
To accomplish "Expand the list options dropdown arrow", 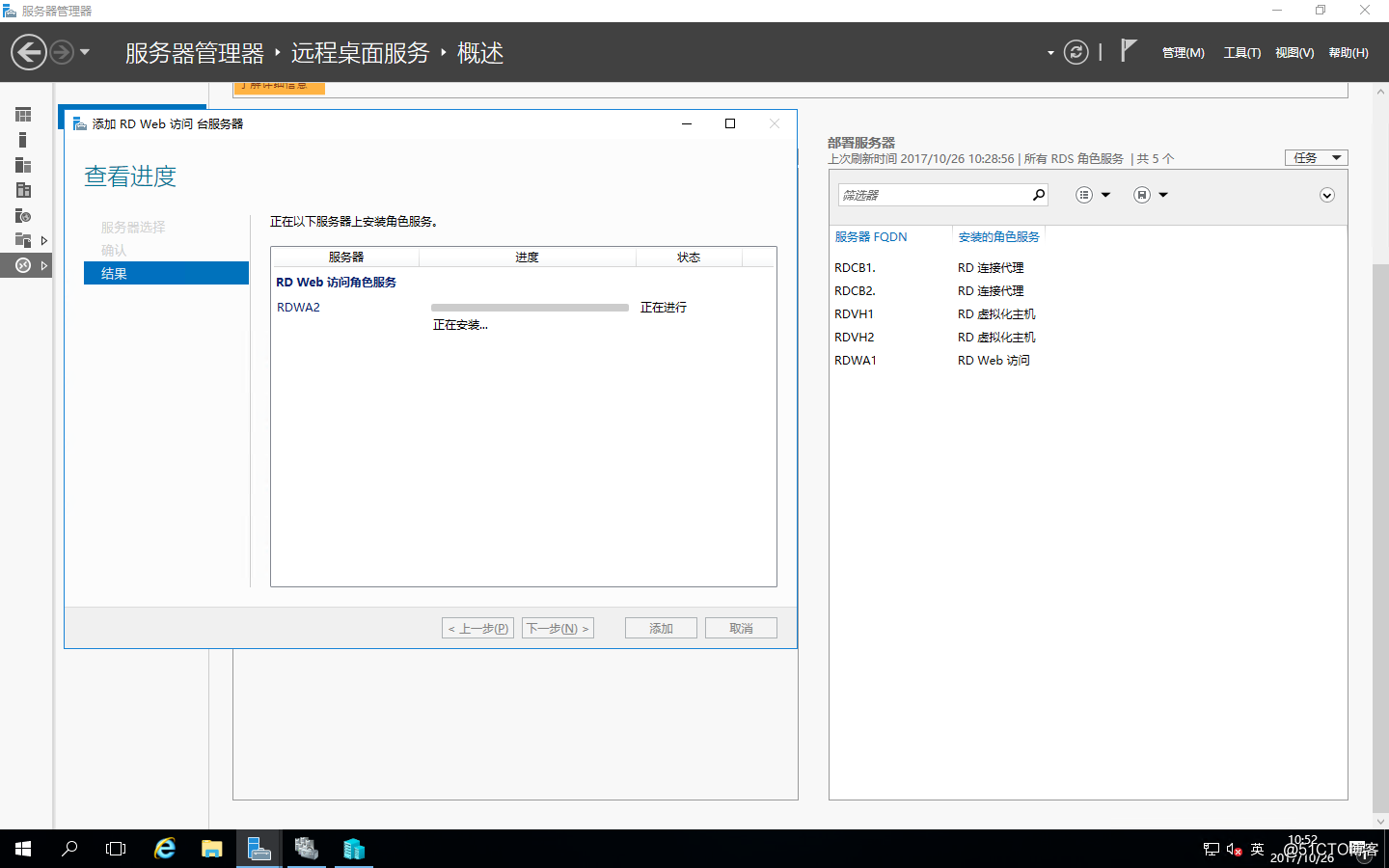I will [1106, 195].
